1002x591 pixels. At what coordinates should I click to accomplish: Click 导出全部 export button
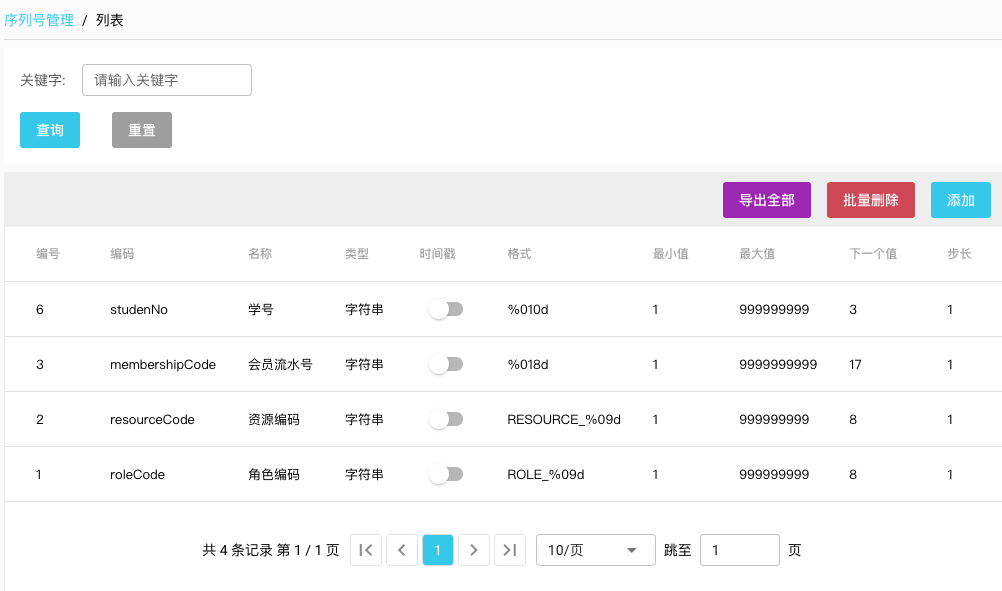coord(767,200)
